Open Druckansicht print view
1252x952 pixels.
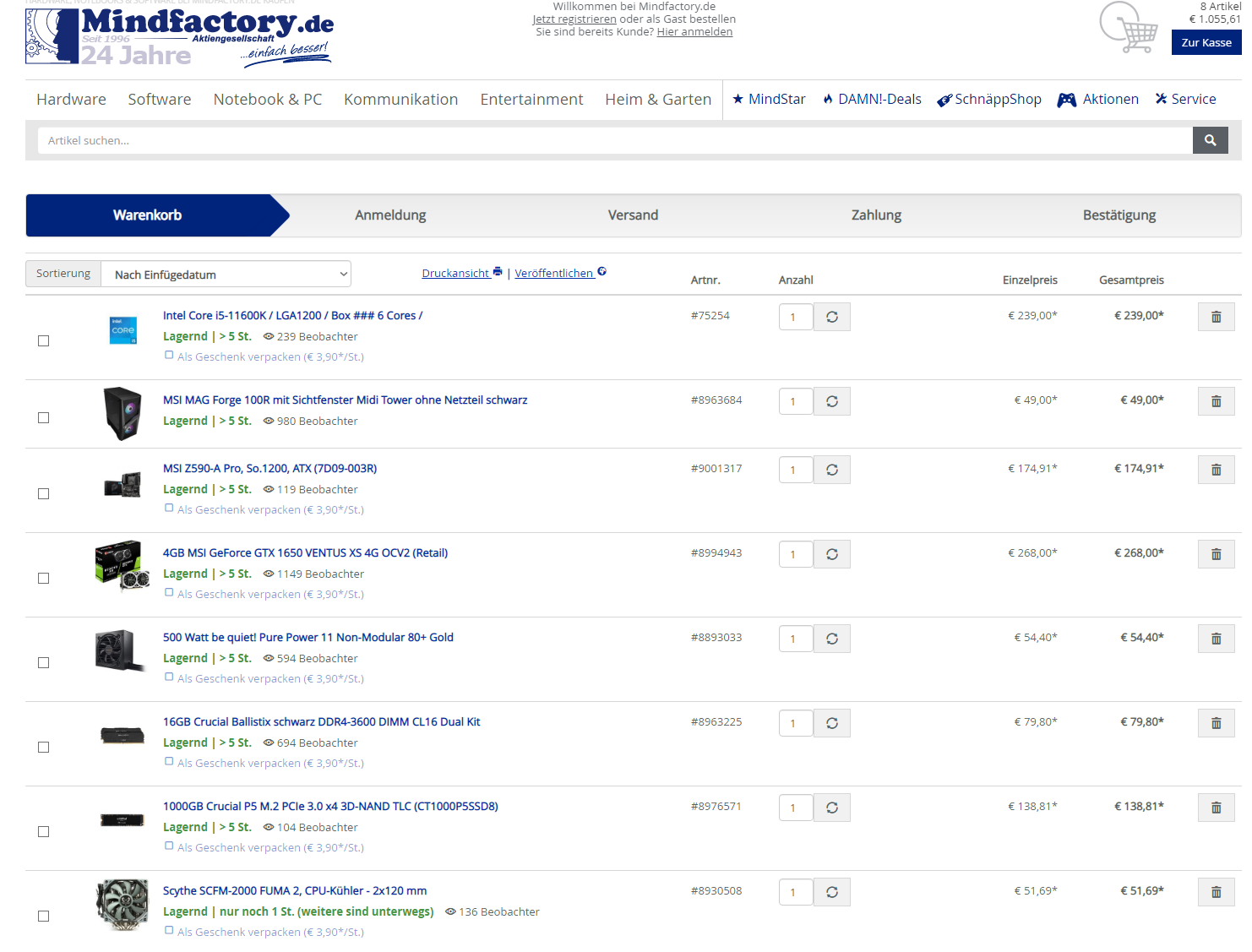pos(462,273)
